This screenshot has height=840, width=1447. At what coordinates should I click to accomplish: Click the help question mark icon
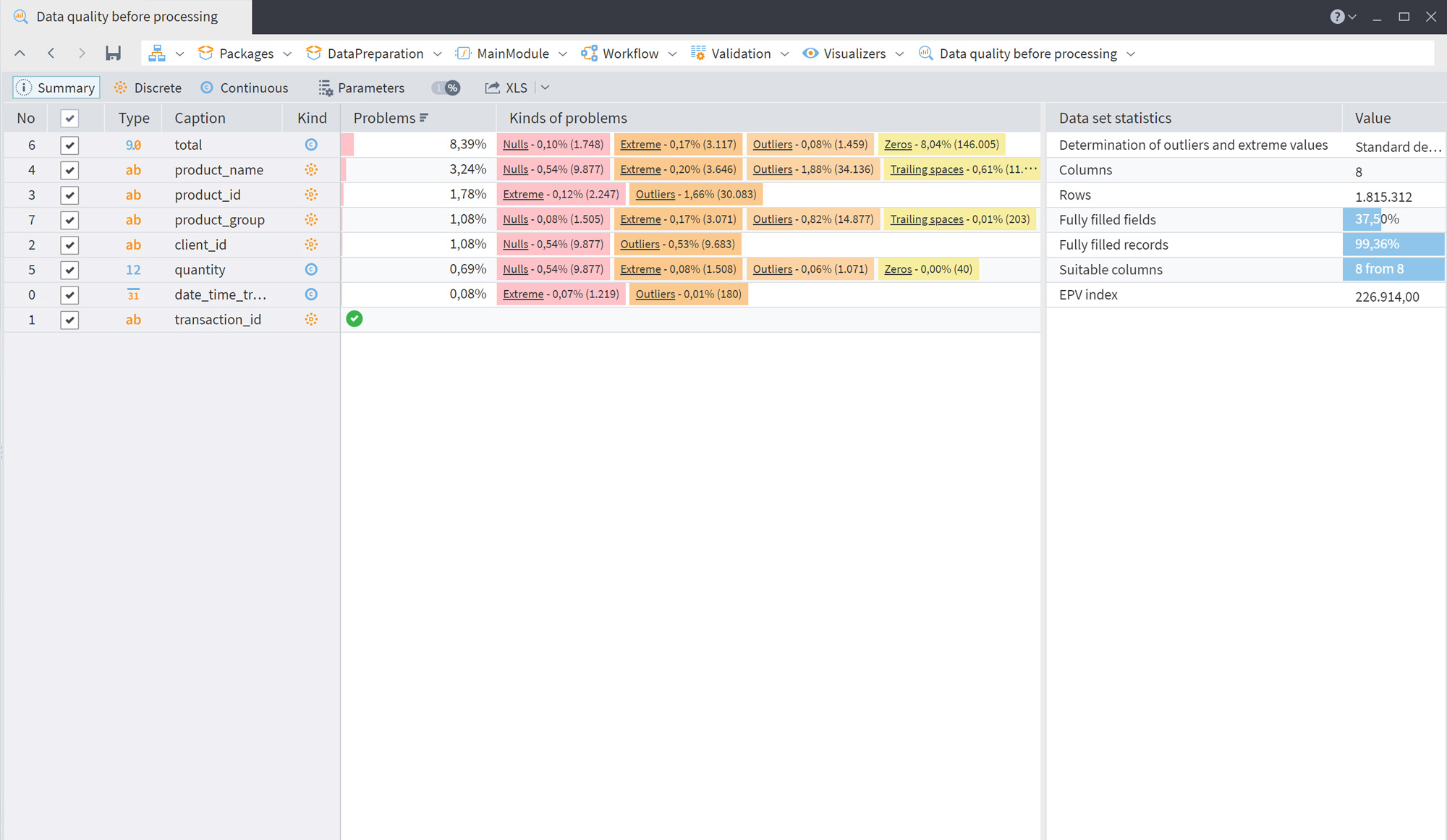[x=1337, y=17]
